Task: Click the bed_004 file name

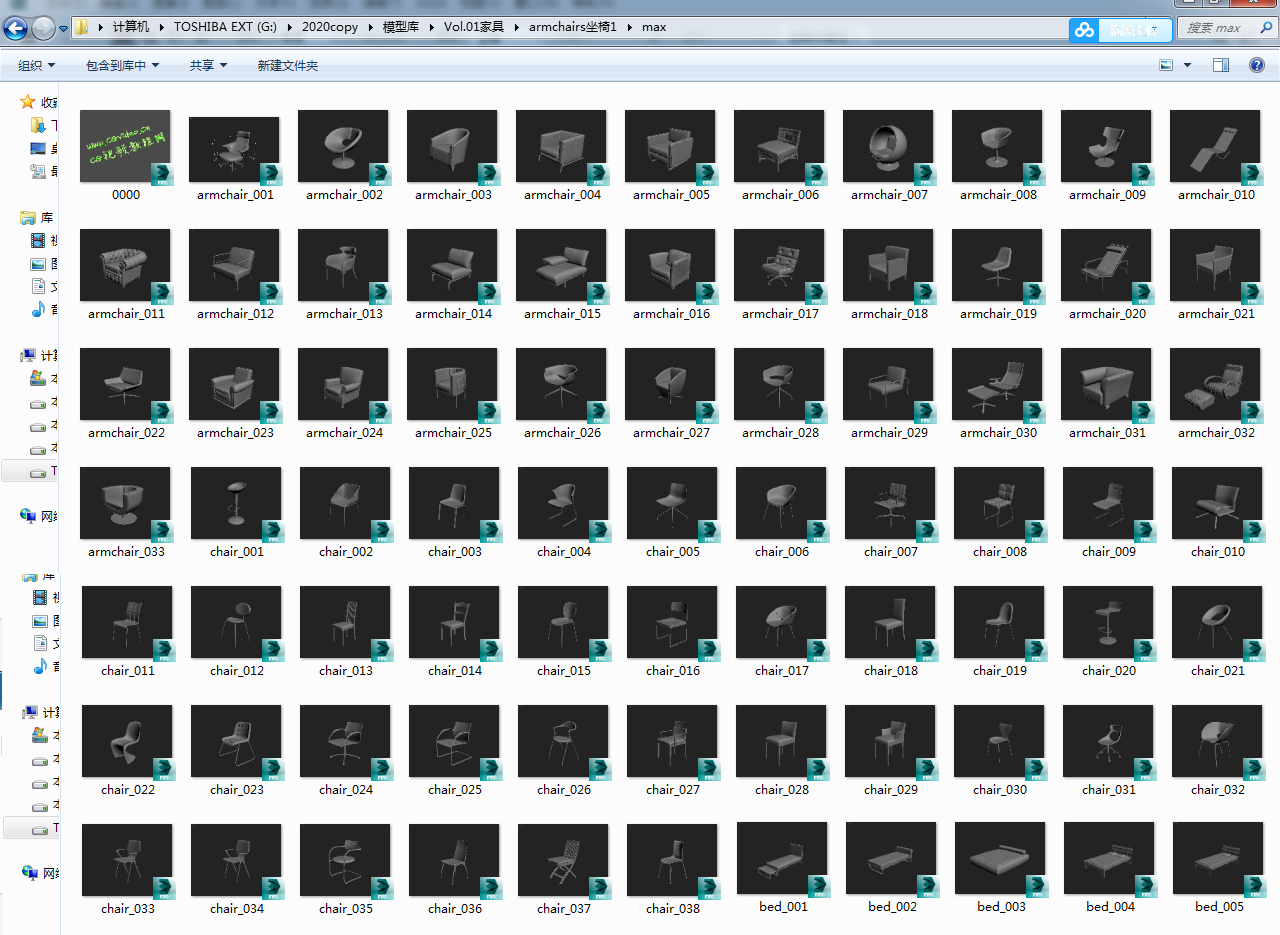Action: 1110,907
